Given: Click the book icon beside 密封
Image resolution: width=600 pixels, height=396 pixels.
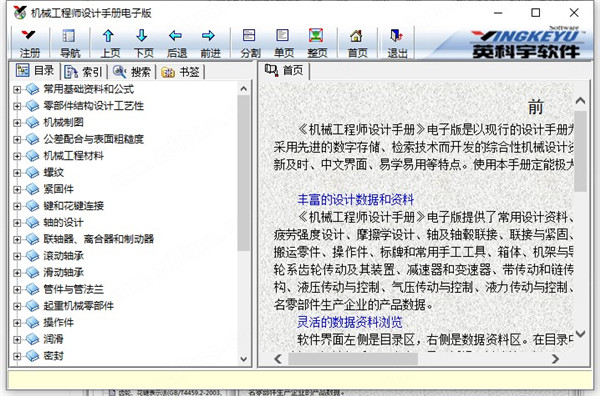Looking at the screenshot, I should pyautogui.click(x=33, y=356).
